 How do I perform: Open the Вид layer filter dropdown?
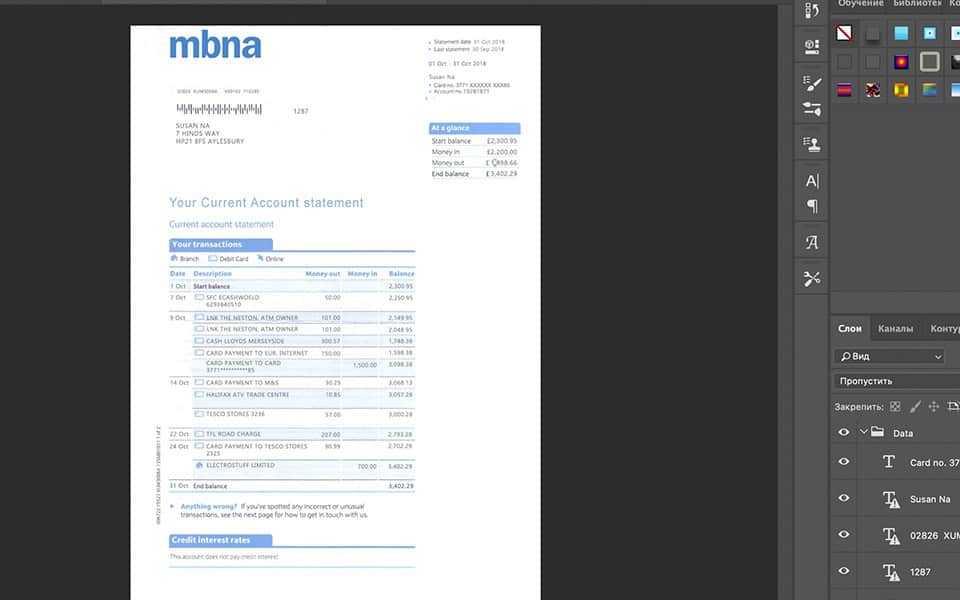pos(889,356)
